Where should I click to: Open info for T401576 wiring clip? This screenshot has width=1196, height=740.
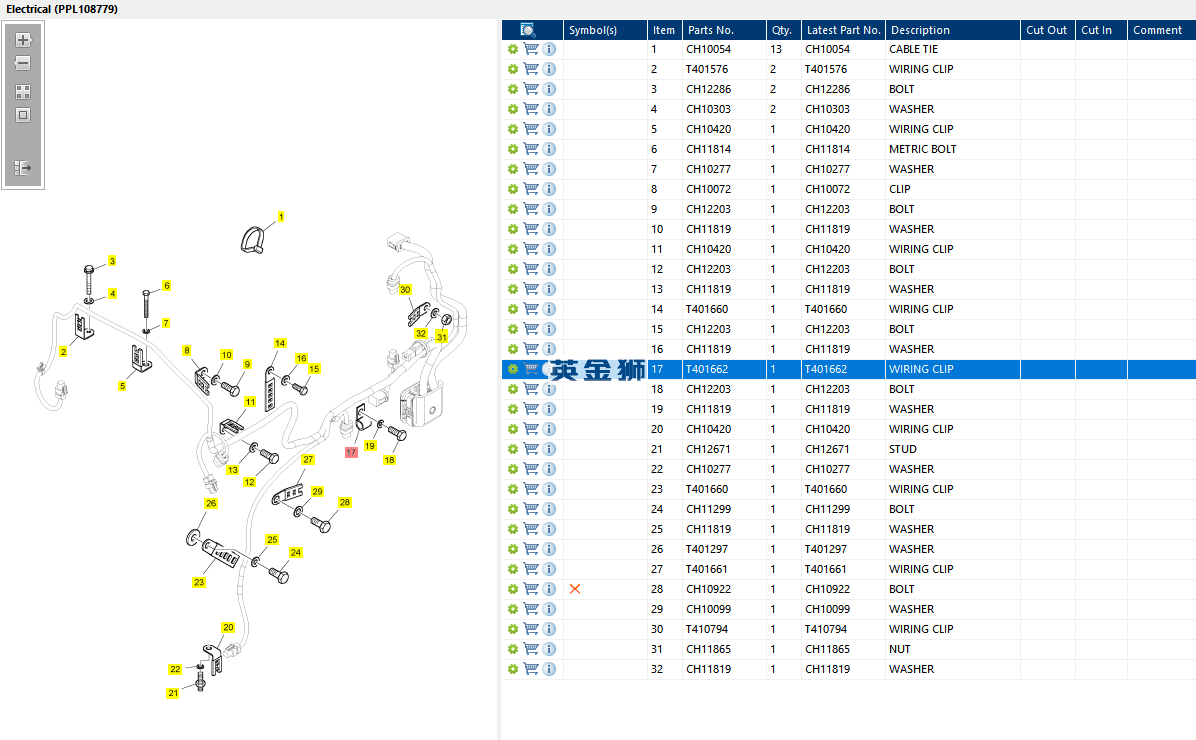coord(549,69)
